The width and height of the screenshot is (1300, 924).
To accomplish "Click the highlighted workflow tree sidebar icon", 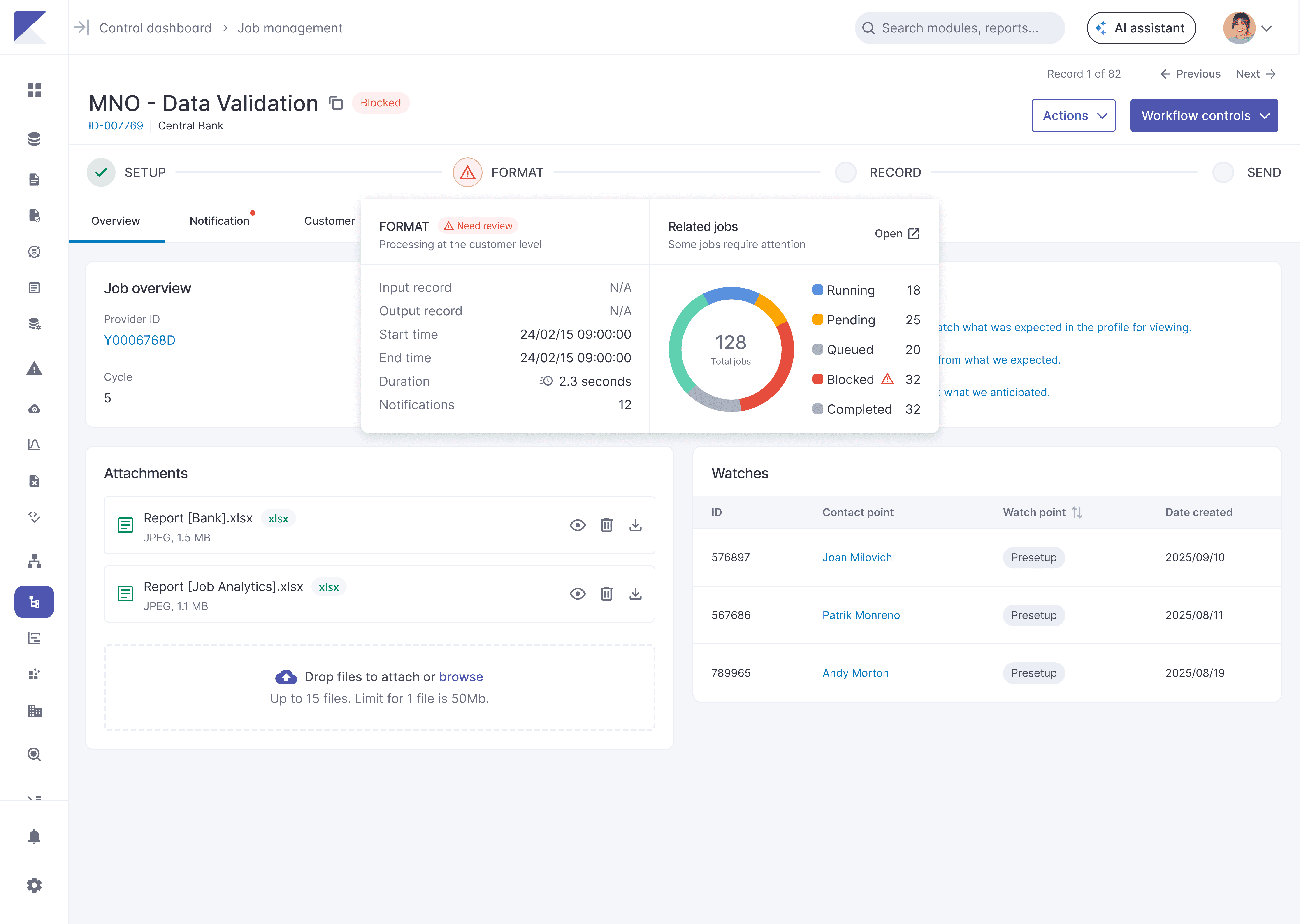I will pos(34,601).
